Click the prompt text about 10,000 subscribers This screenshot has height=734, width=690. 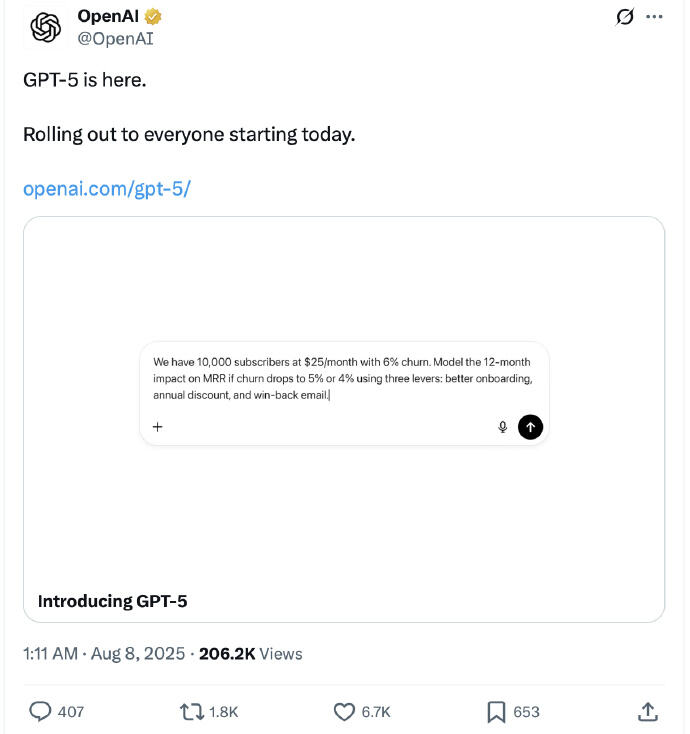tap(343, 378)
